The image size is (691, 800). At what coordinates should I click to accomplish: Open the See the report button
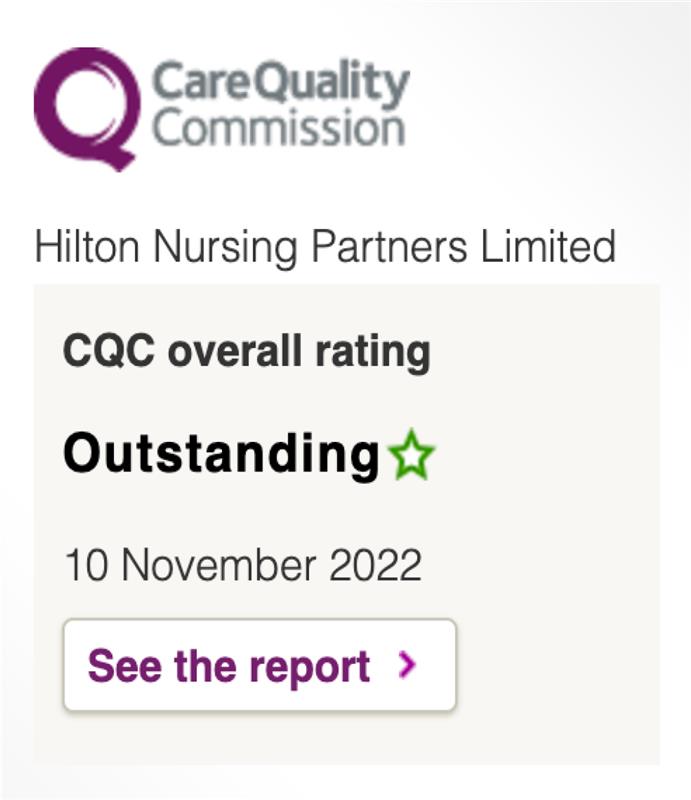260,665
